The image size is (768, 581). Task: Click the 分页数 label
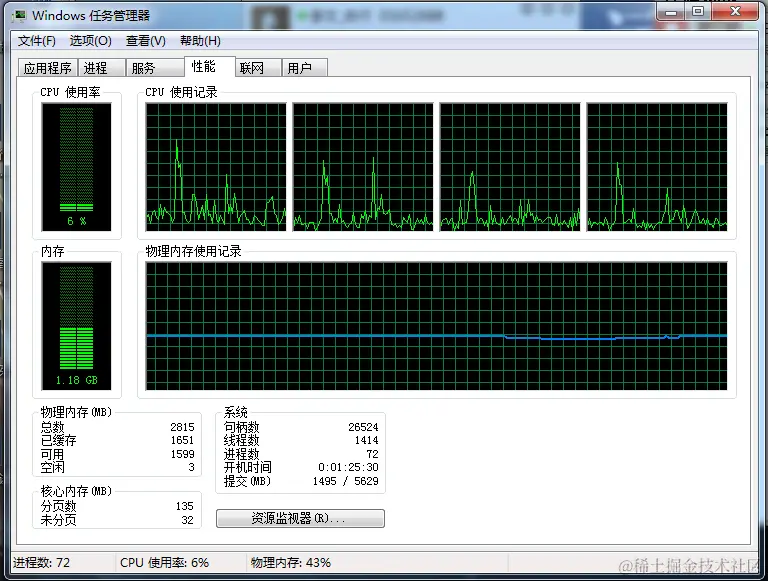pos(58,506)
